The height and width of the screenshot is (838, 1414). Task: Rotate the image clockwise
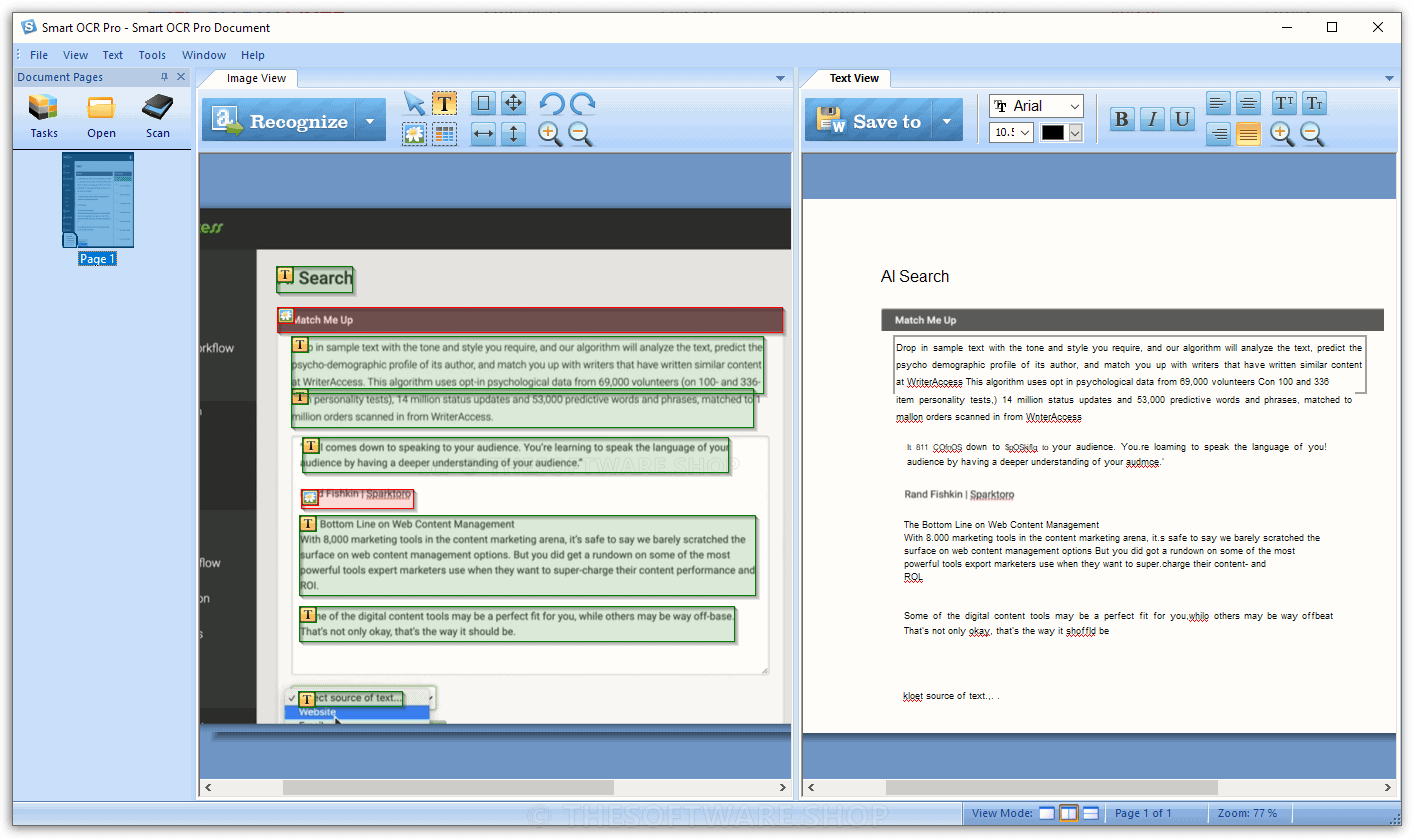[582, 104]
